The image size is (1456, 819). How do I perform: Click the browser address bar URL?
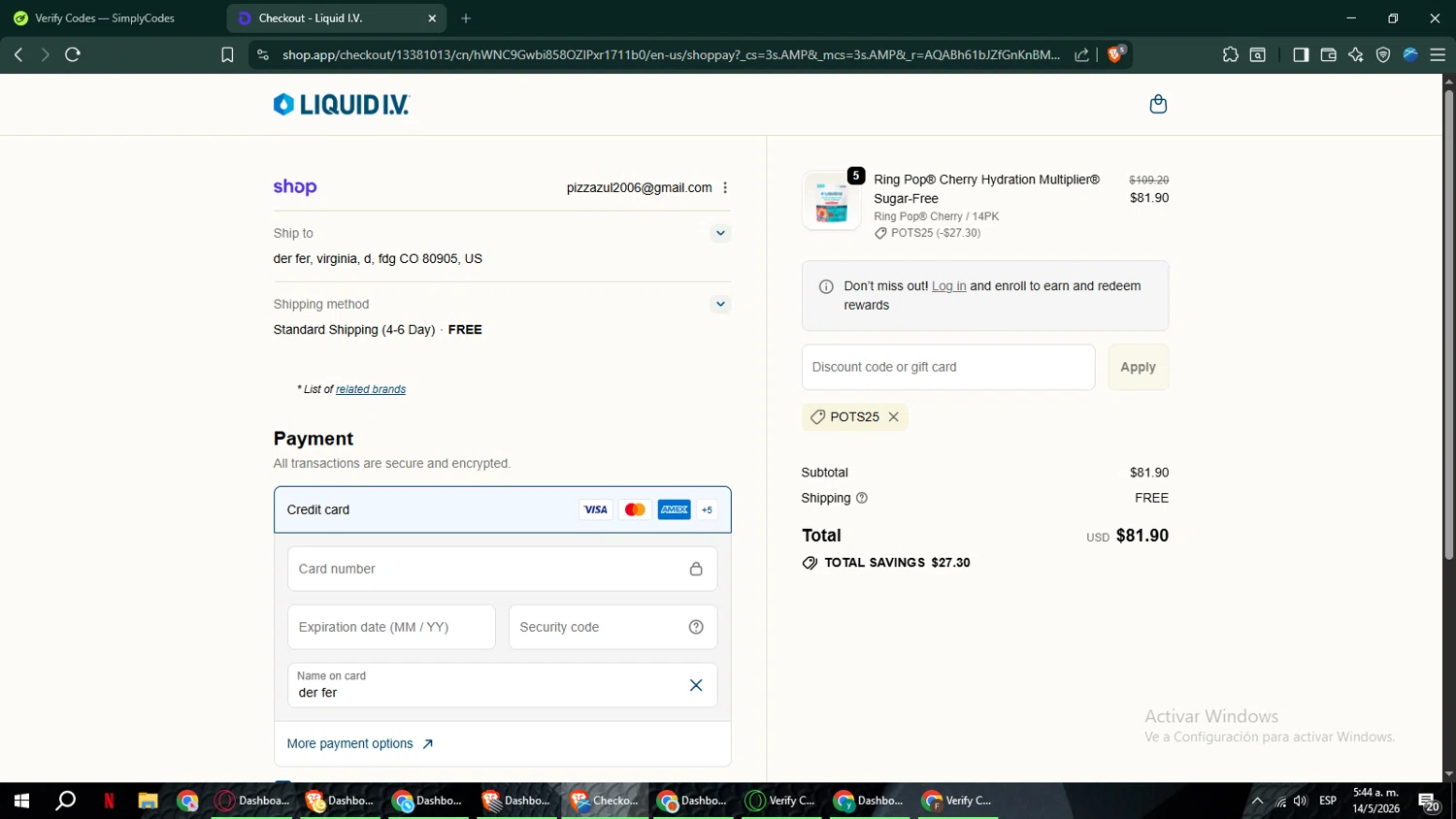671,54
